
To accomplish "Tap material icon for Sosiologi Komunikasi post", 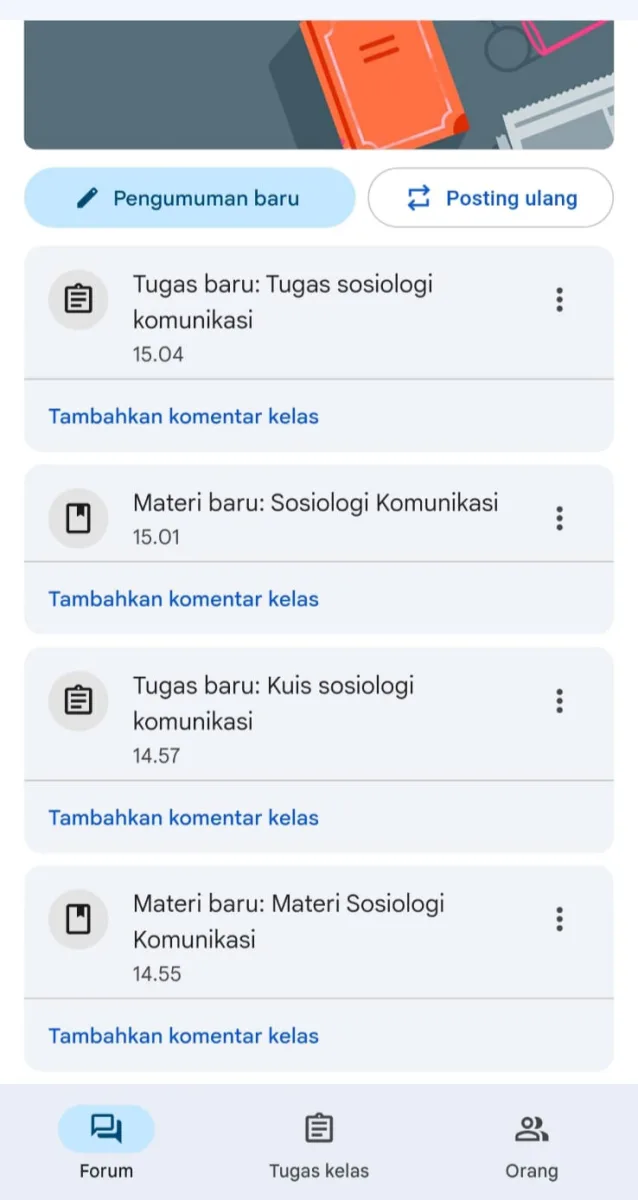I will [78, 518].
